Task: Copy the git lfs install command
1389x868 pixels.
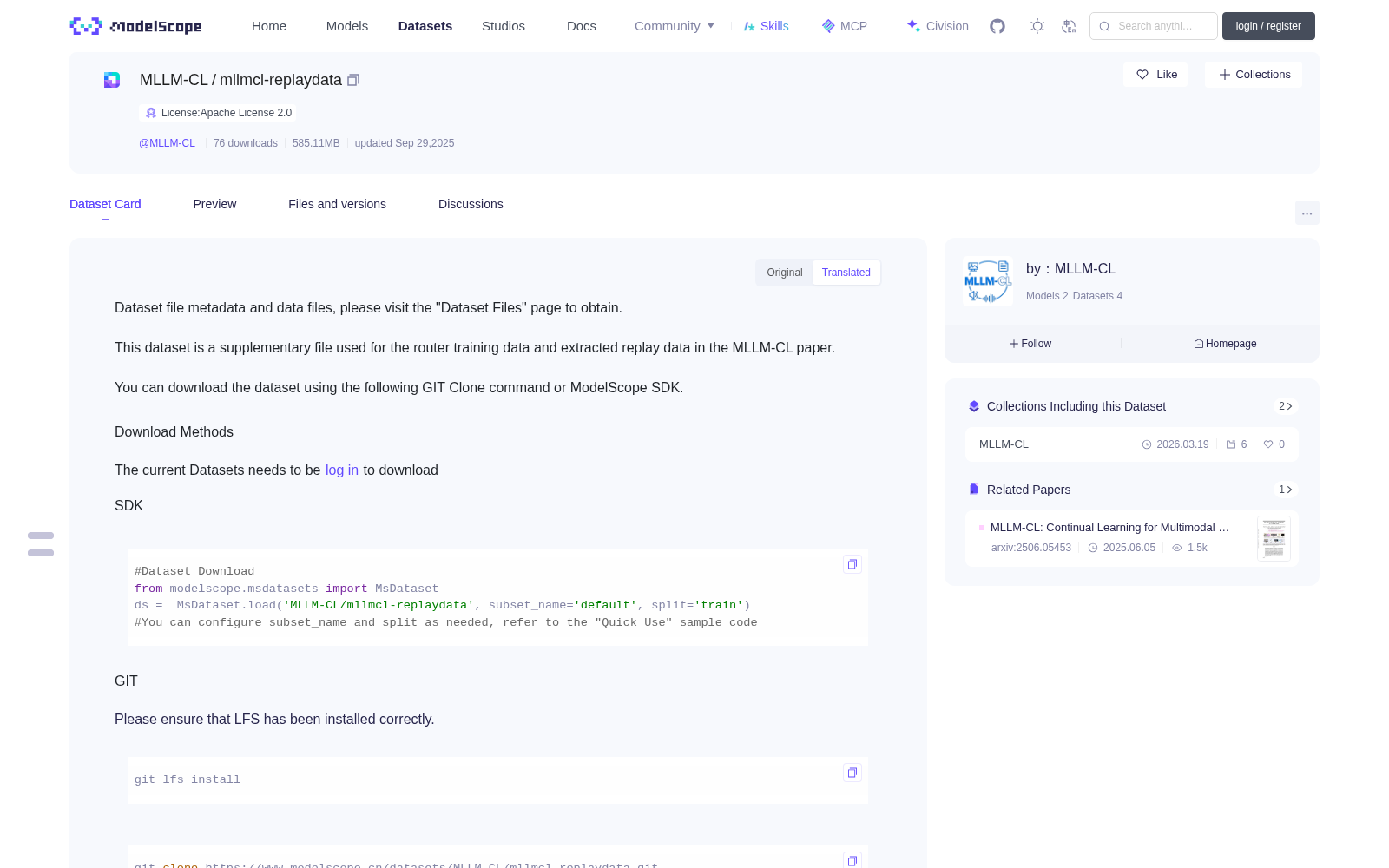Action: (852, 773)
